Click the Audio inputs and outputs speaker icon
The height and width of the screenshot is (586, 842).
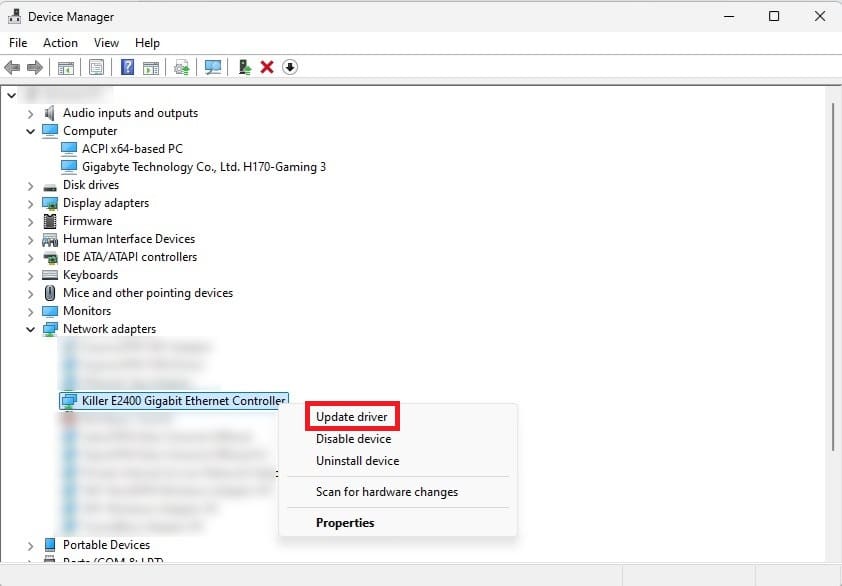[50, 113]
